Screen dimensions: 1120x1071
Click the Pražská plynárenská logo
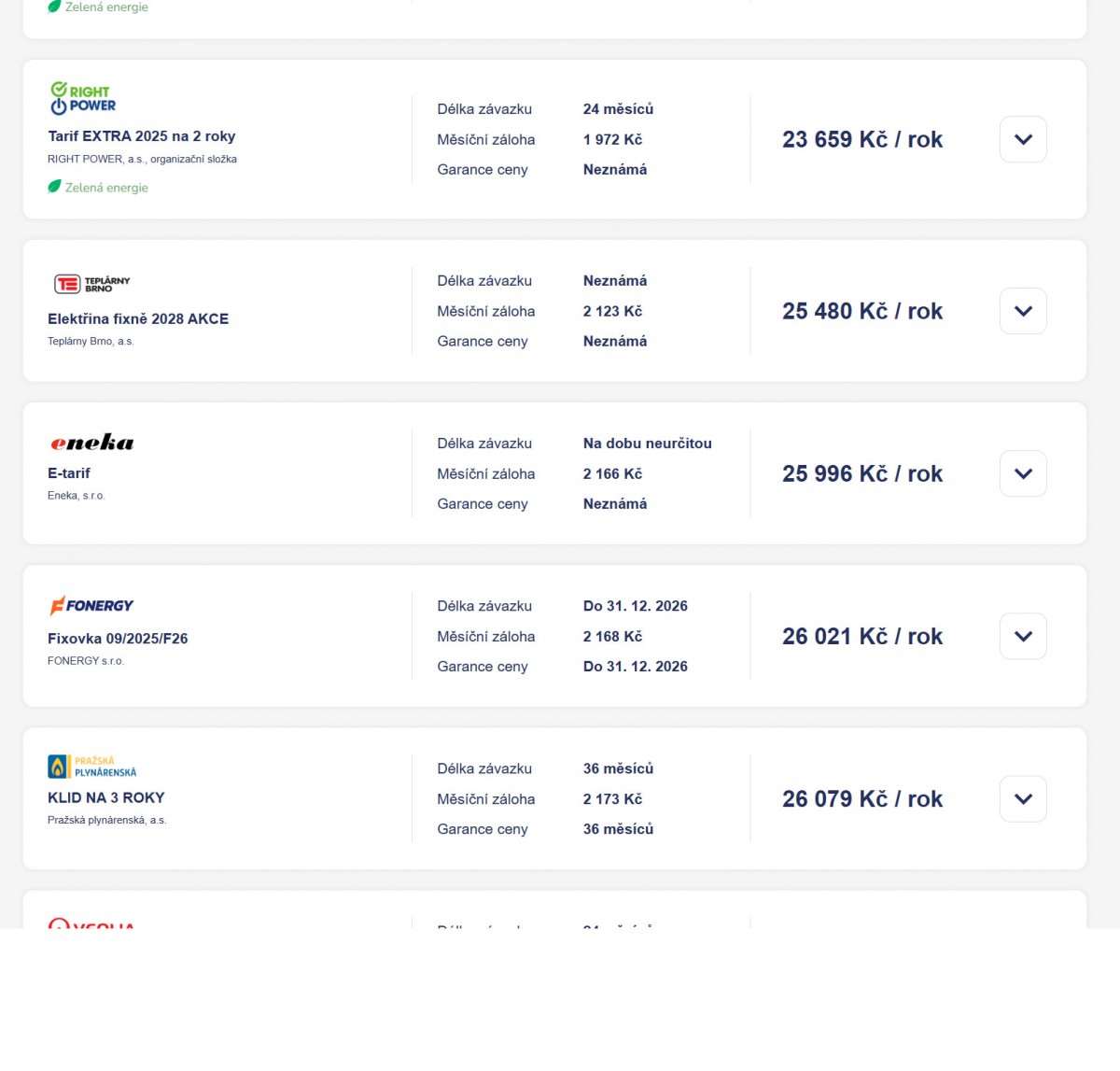[x=91, y=767]
